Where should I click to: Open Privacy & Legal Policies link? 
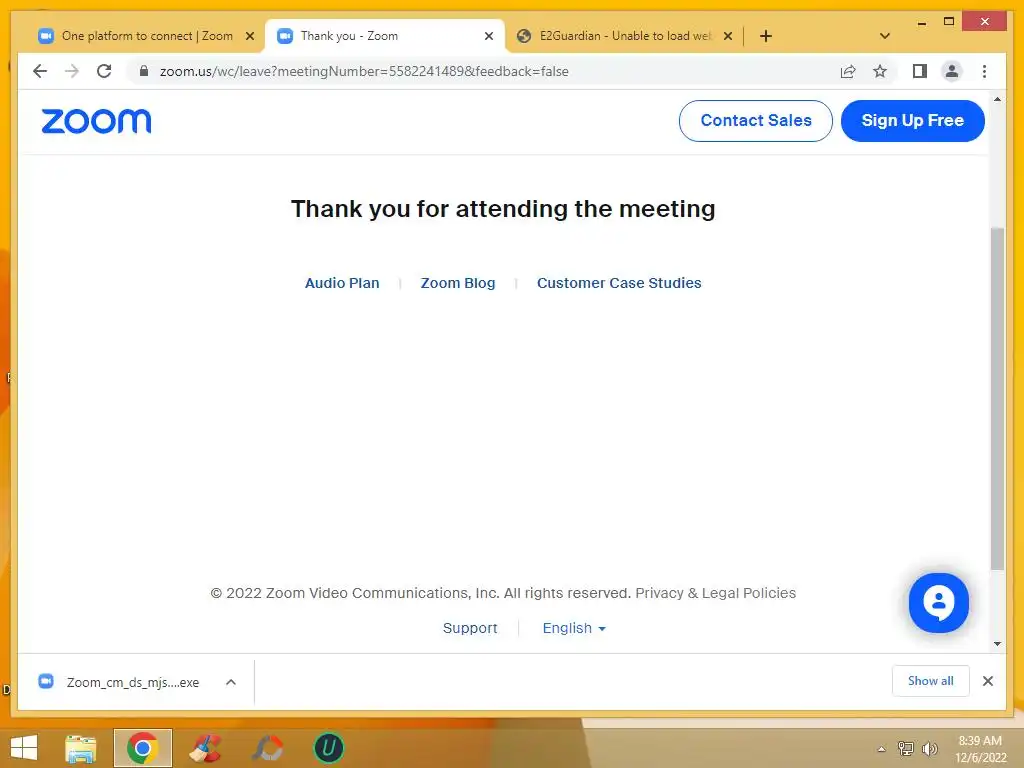tap(716, 593)
